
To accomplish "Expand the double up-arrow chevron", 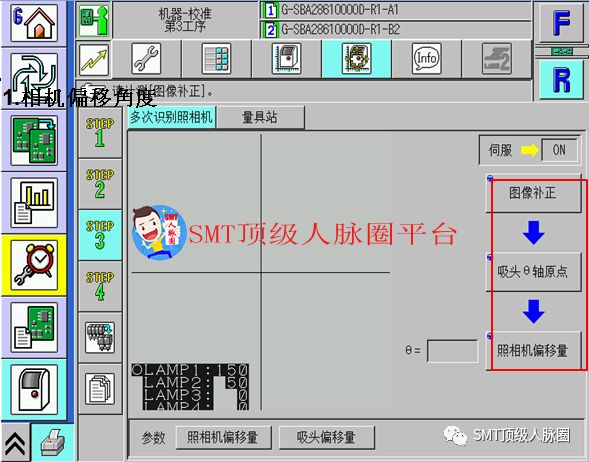I will click(15, 443).
